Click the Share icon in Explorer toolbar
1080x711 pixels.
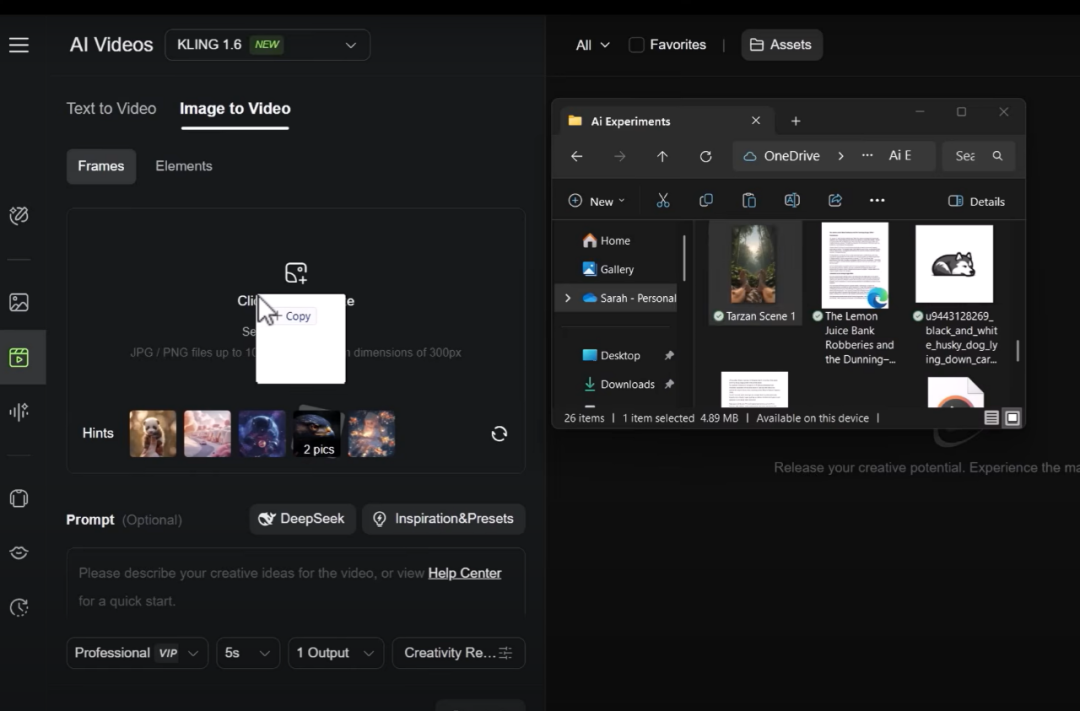pyautogui.click(x=835, y=201)
